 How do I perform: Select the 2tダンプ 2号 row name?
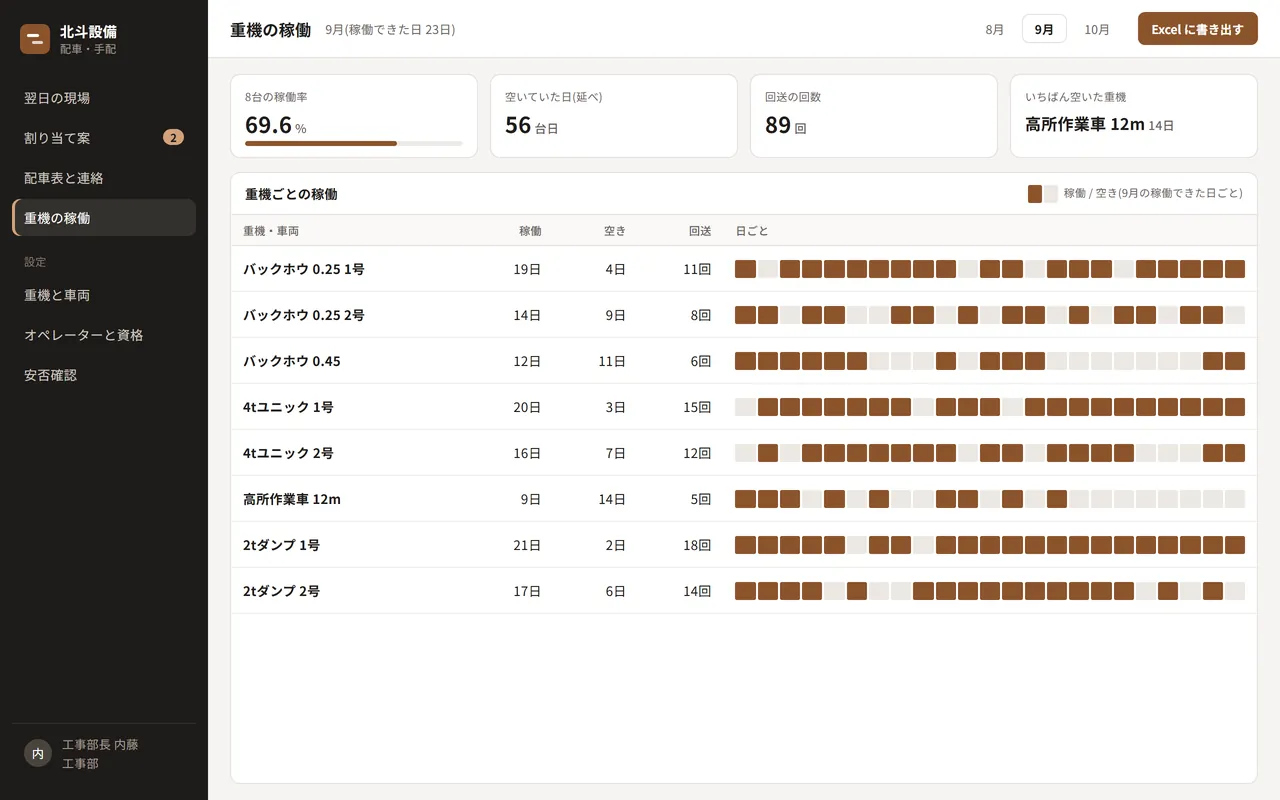coord(281,591)
